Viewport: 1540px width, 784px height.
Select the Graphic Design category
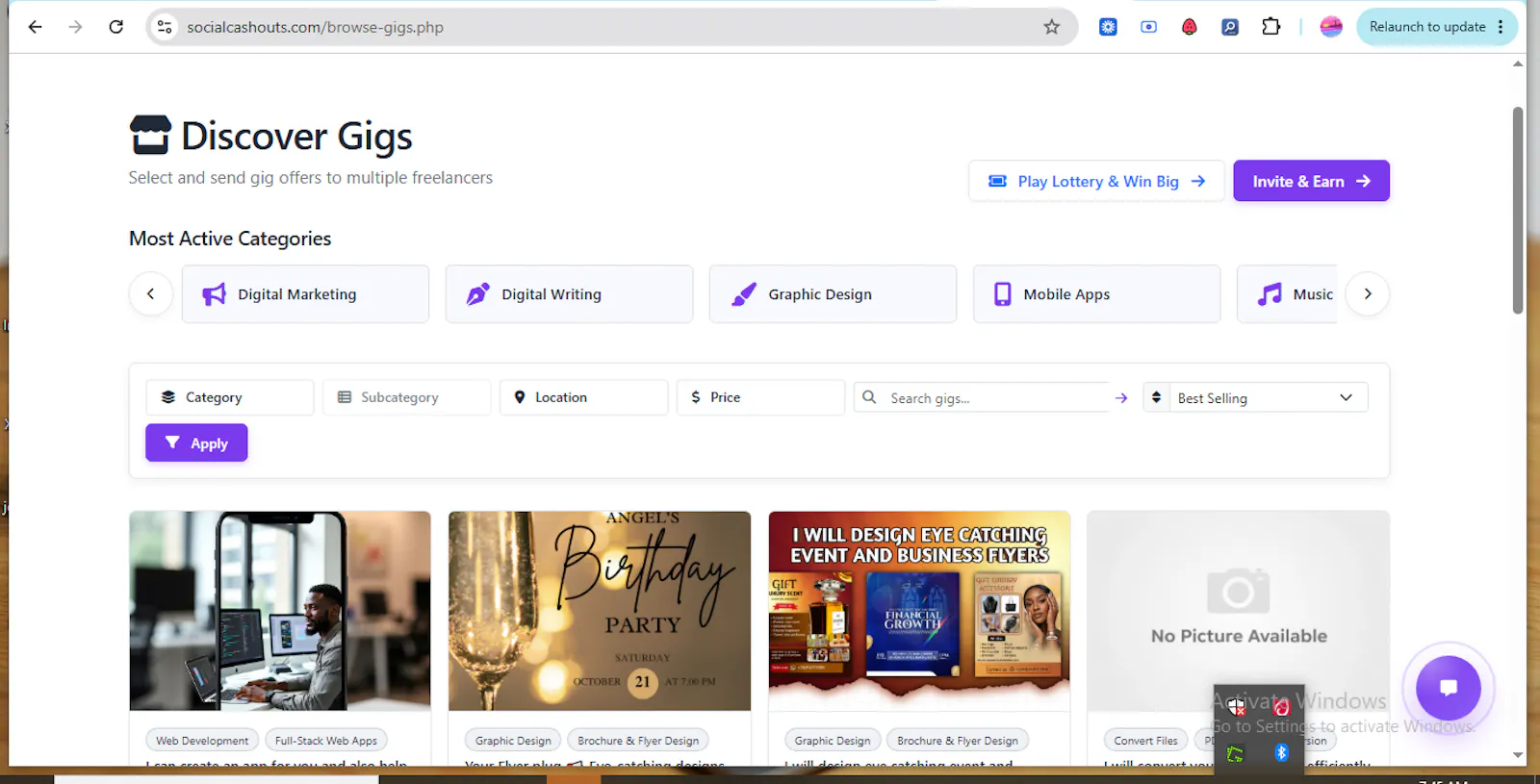pos(833,294)
